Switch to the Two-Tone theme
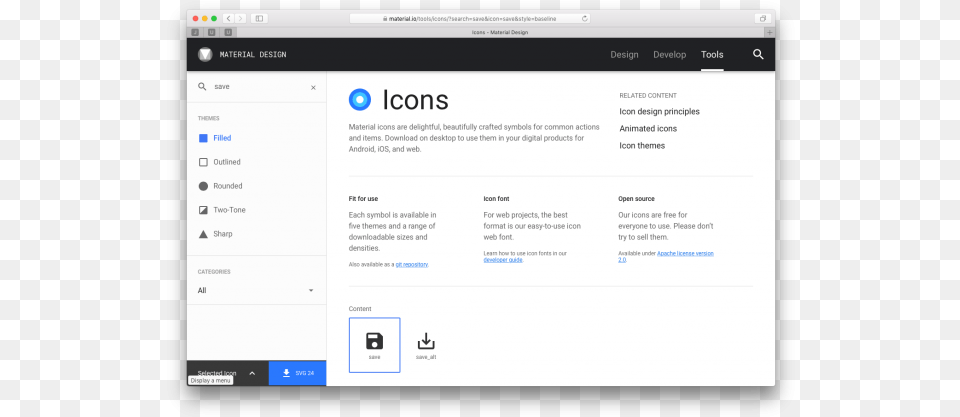This screenshot has width=960, height=417. 229,210
